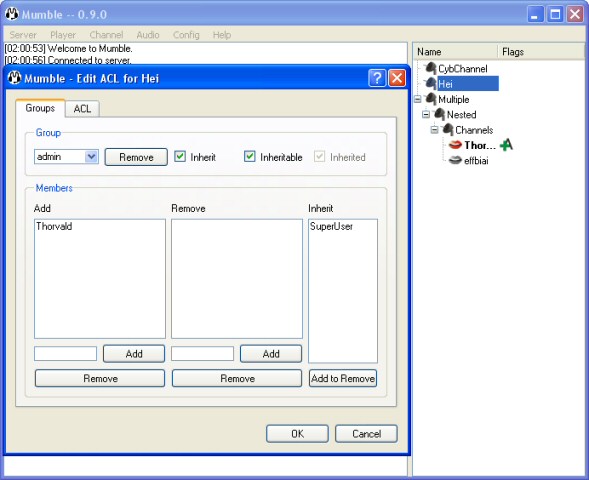Click the red talking lips icon beside Thor...
This screenshot has width=589, height=480.
pyautogui.click(x=455, y=145)
